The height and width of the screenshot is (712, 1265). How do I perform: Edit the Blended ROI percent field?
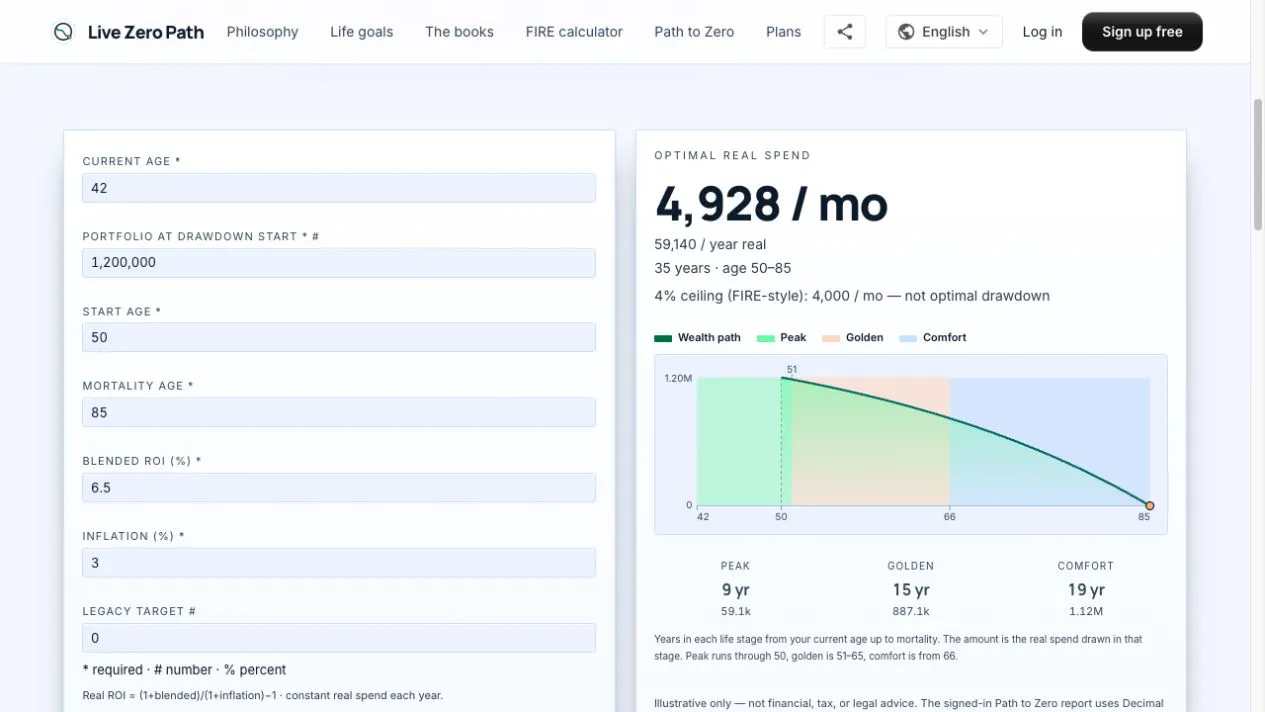pyautogui.click(x=339, y=488)
